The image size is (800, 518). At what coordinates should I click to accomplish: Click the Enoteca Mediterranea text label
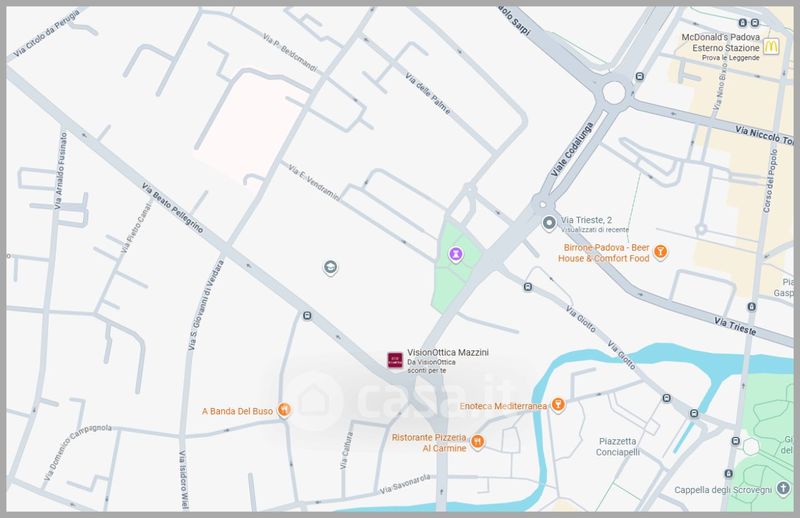coord(503,406)
